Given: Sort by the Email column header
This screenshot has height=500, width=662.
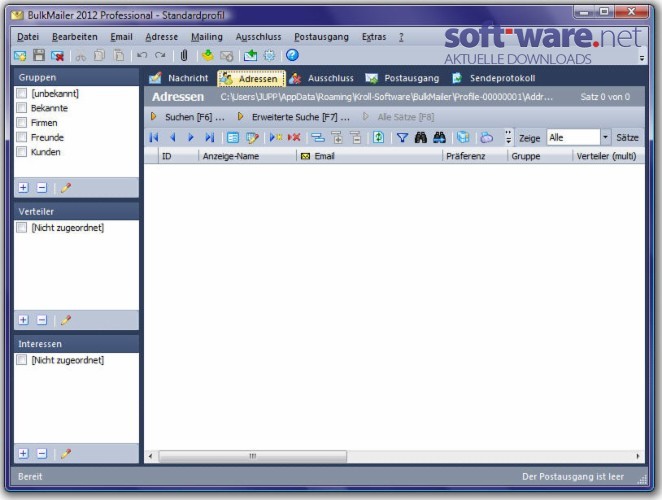Looking at the screenshot, I should coord(369,156).
